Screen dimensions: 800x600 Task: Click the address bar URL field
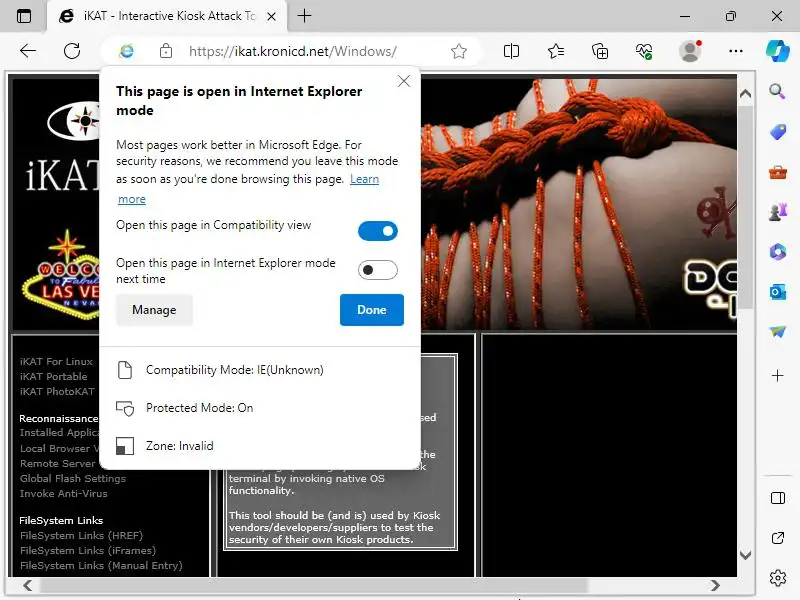(x=292, y=51)
